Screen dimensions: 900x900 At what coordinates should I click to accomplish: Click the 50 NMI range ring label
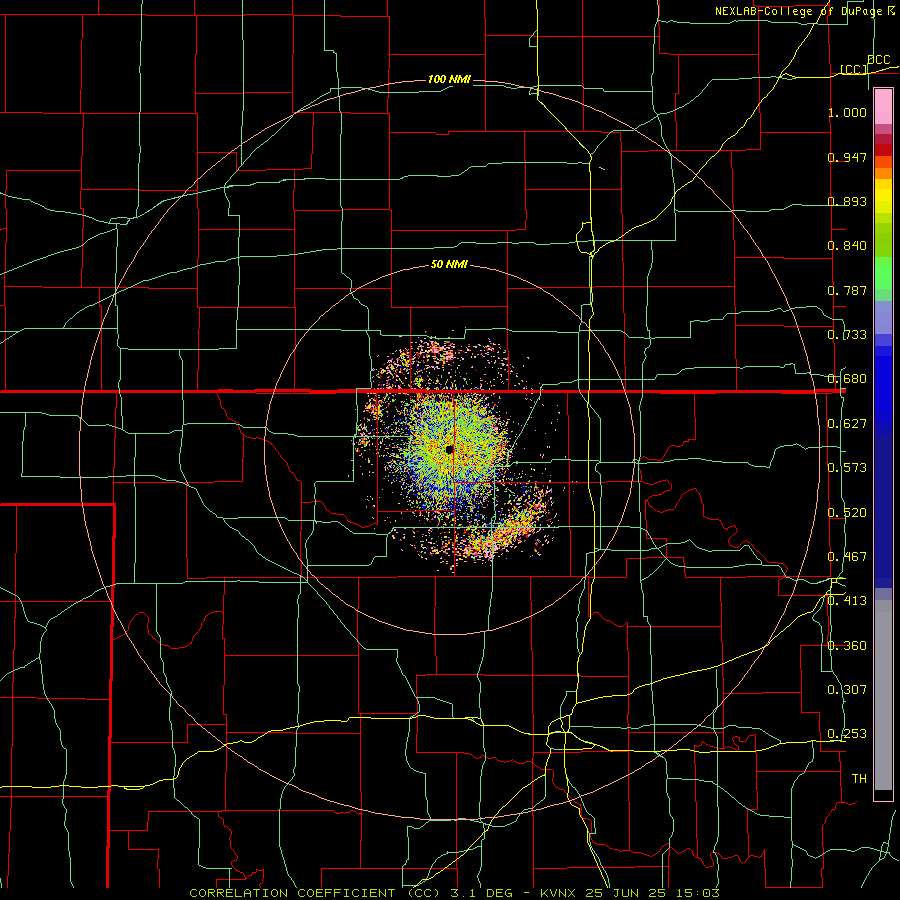[x=449, y=265]
